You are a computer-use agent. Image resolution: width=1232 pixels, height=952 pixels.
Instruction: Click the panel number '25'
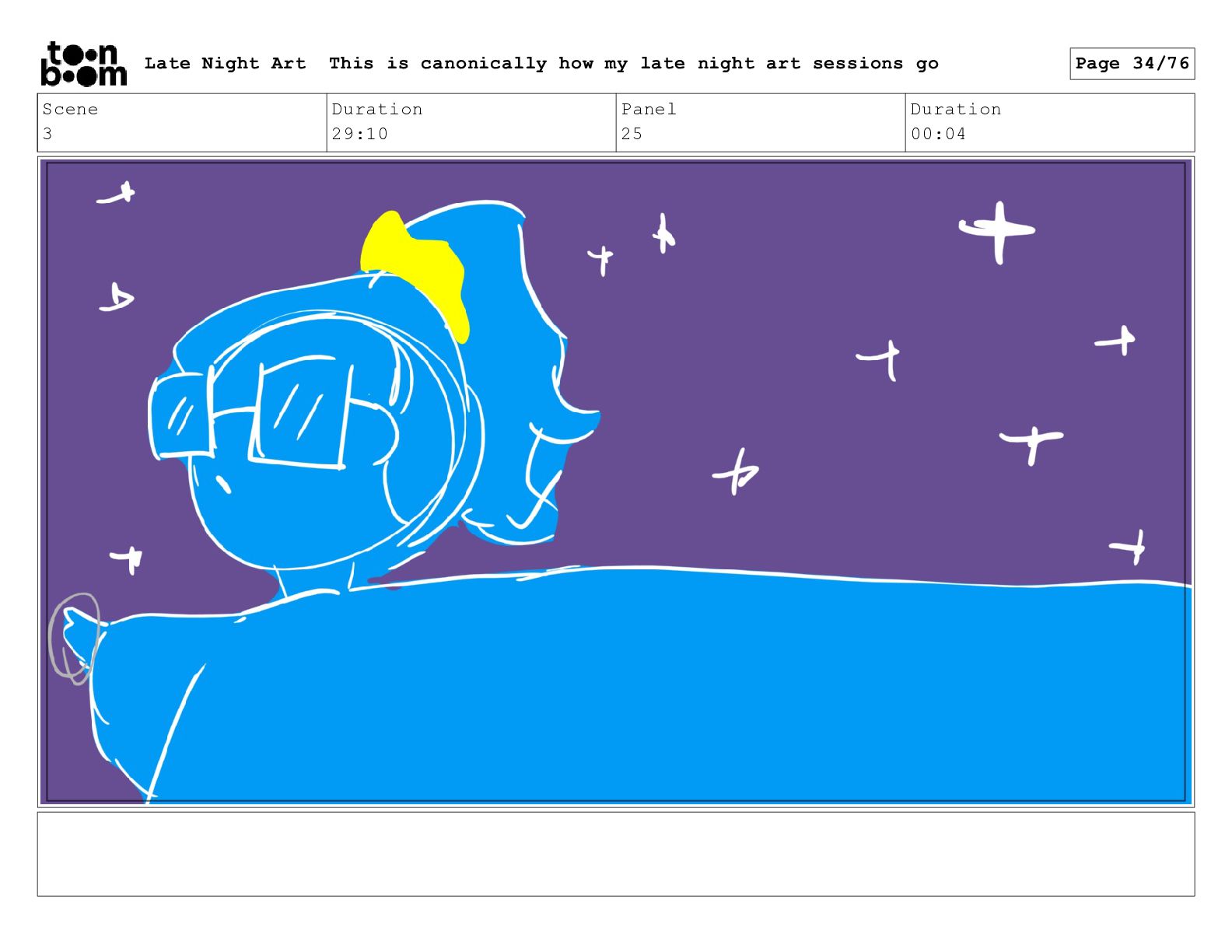pyautogui.click(x=632, y=134)
